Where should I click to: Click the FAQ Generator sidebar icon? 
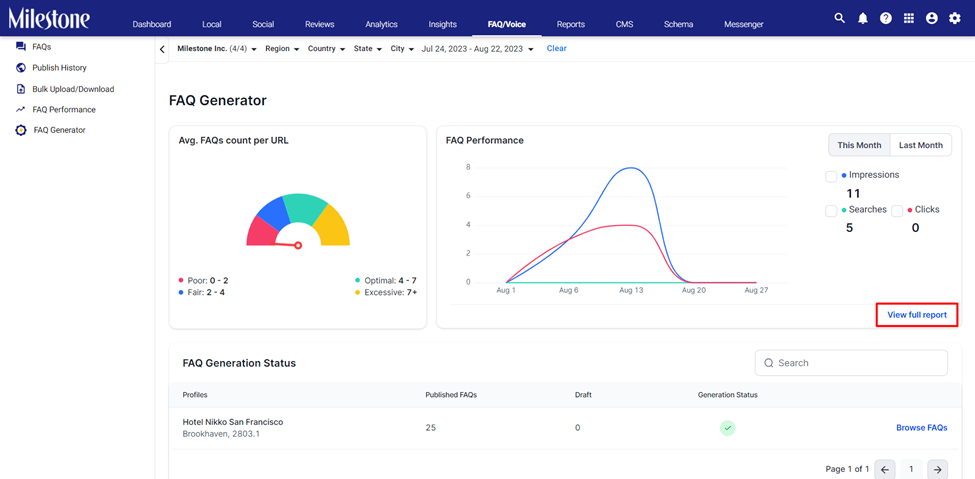click(21, 131)
